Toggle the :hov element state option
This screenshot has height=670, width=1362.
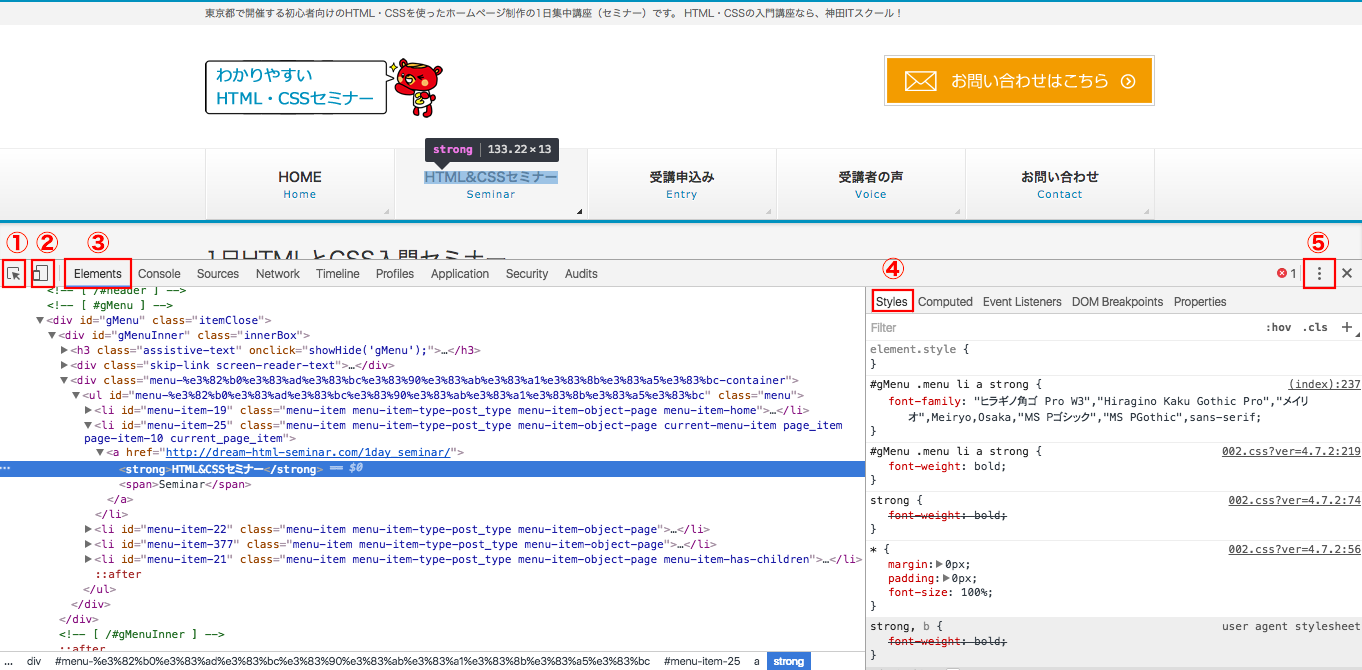pos(1278,327)
